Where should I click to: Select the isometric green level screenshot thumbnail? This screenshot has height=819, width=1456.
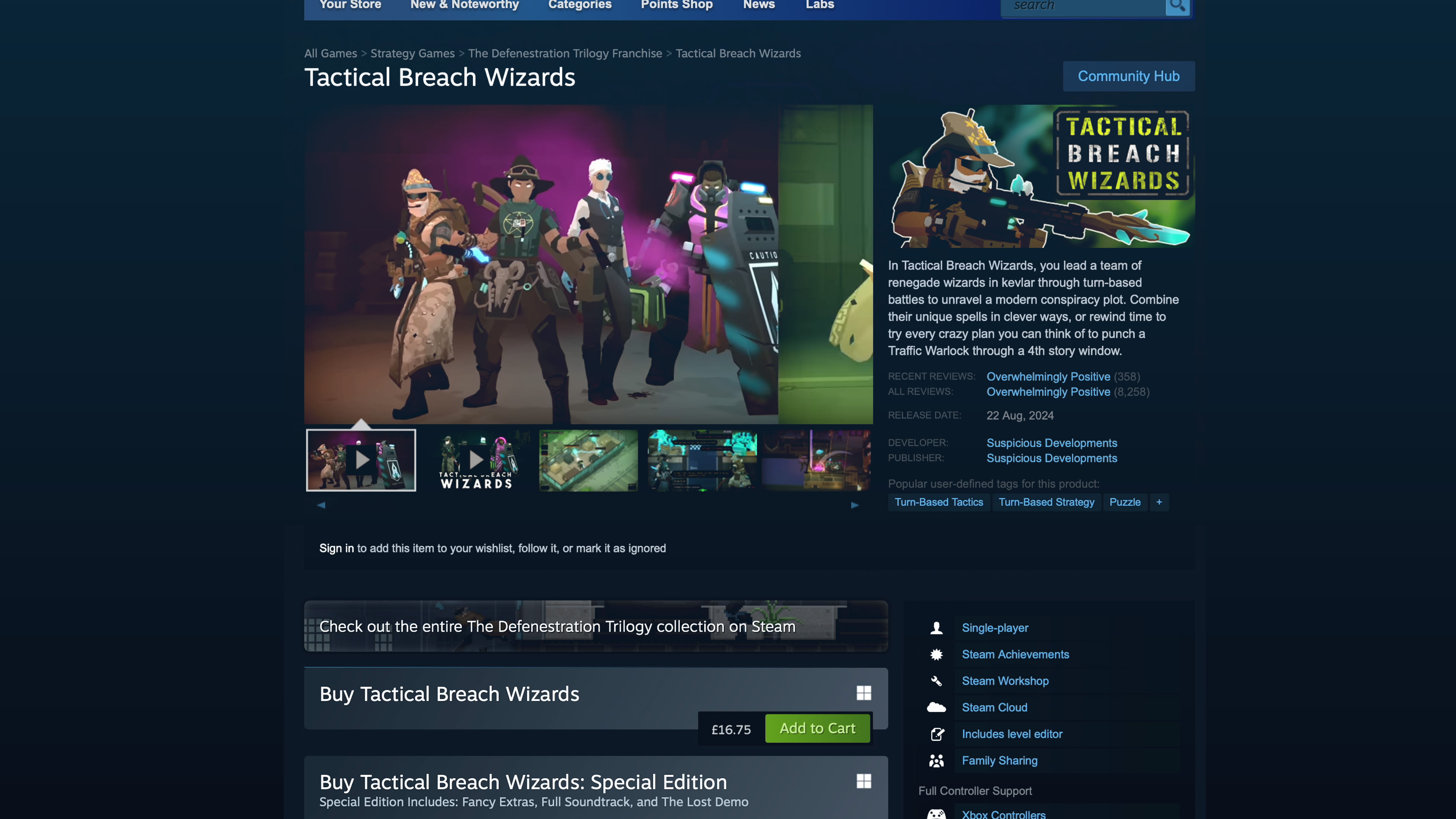point(588,460)
